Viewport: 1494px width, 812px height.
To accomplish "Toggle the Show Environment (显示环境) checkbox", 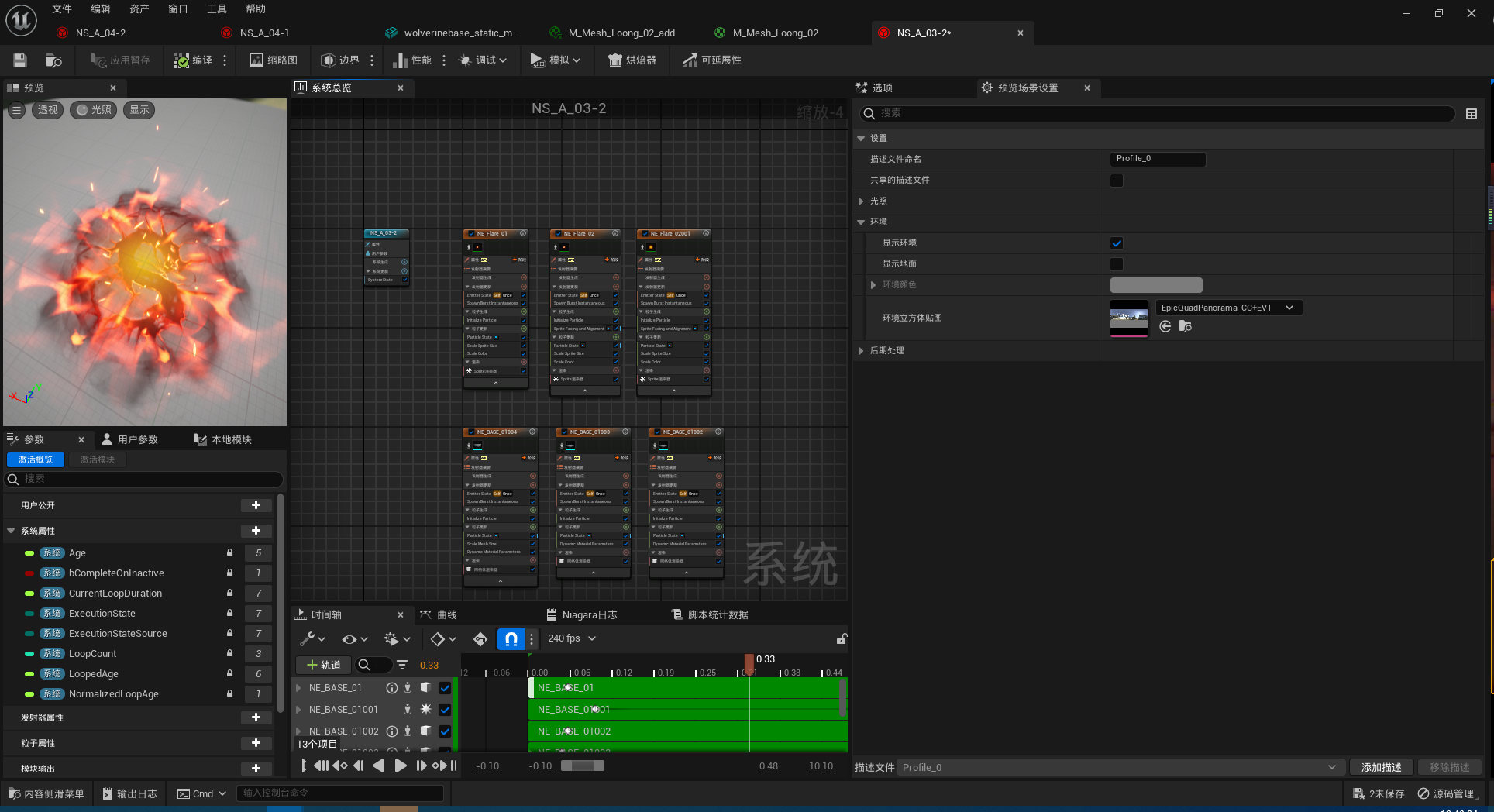I will pyautogui.click(x=1117, y=243).
